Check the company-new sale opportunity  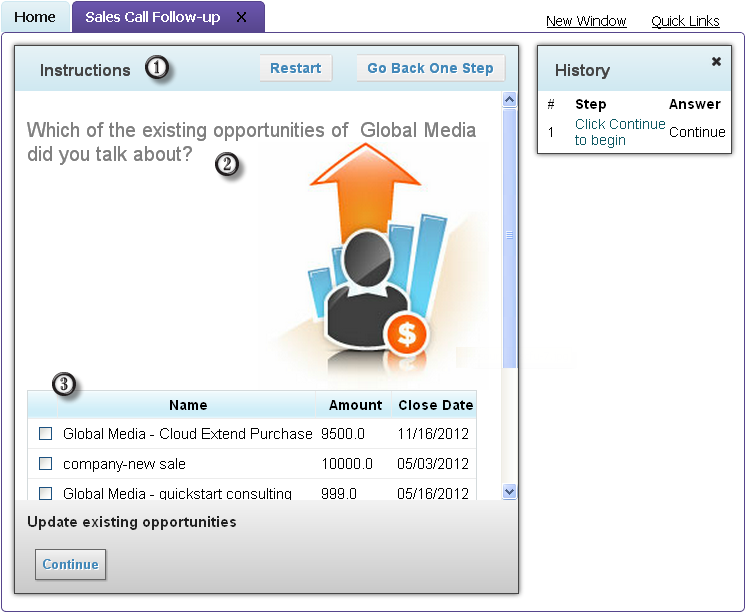(45, 464)
